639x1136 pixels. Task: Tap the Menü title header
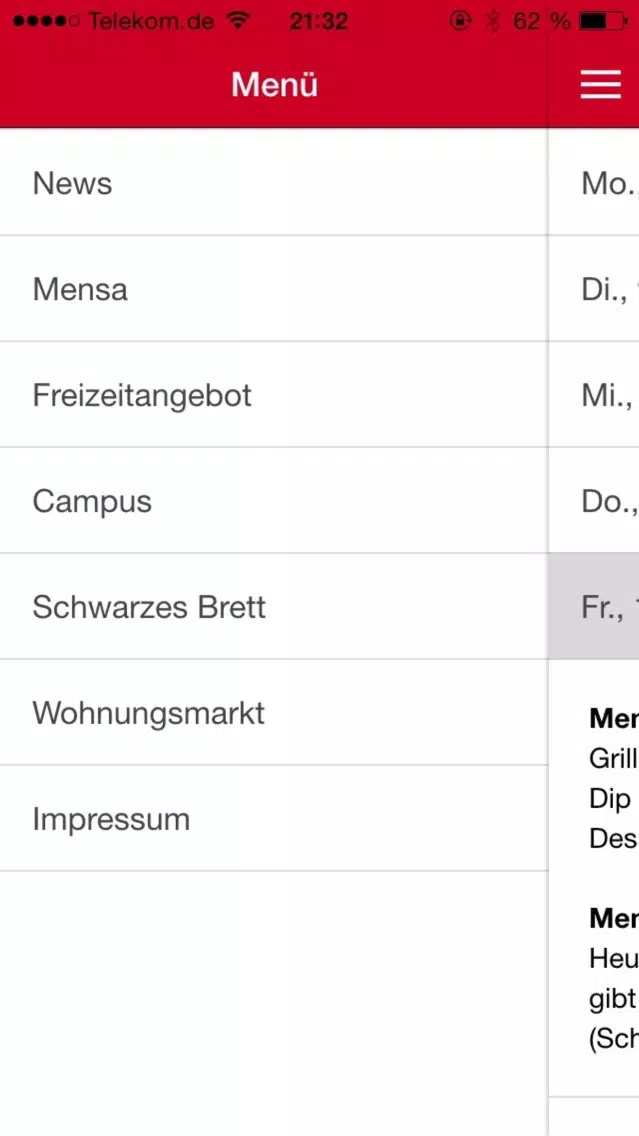click(x=275, y=85)
